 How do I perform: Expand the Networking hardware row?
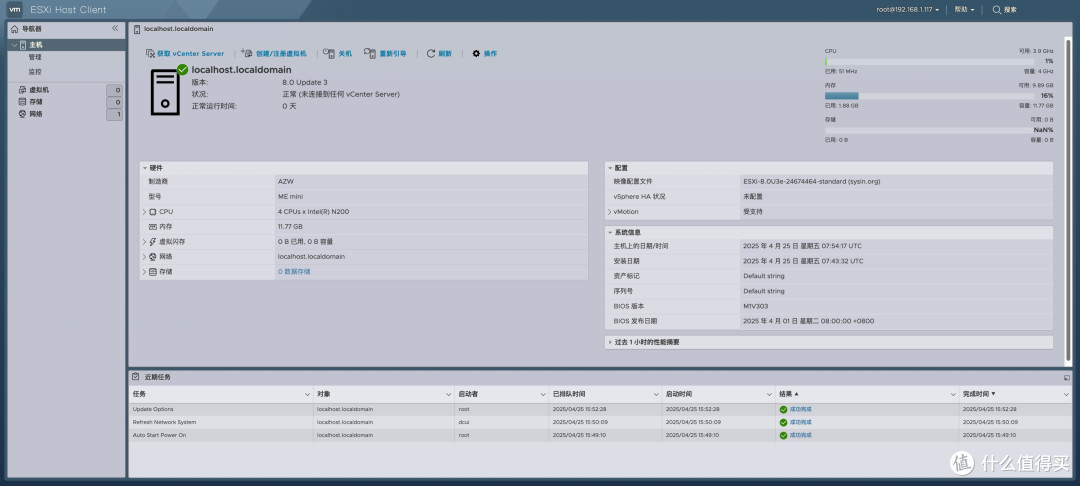(x=145, y=257)
